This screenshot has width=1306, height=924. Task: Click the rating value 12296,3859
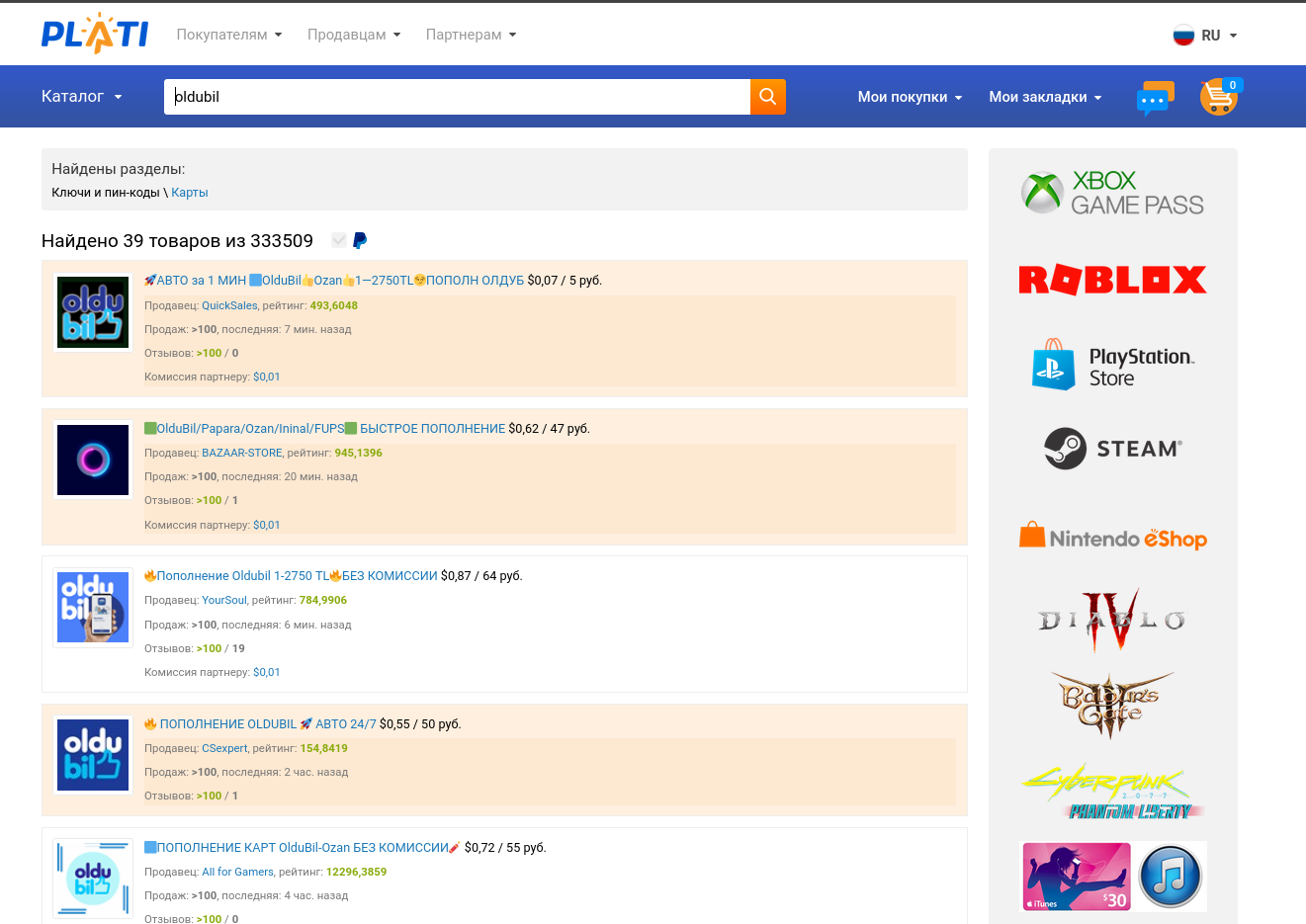pos(357,873)
